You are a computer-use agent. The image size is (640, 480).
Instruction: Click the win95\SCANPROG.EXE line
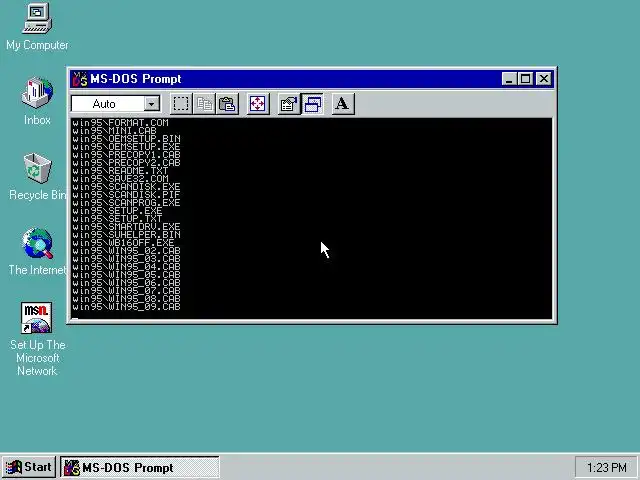pyautogui.click(x=127, y=203)
